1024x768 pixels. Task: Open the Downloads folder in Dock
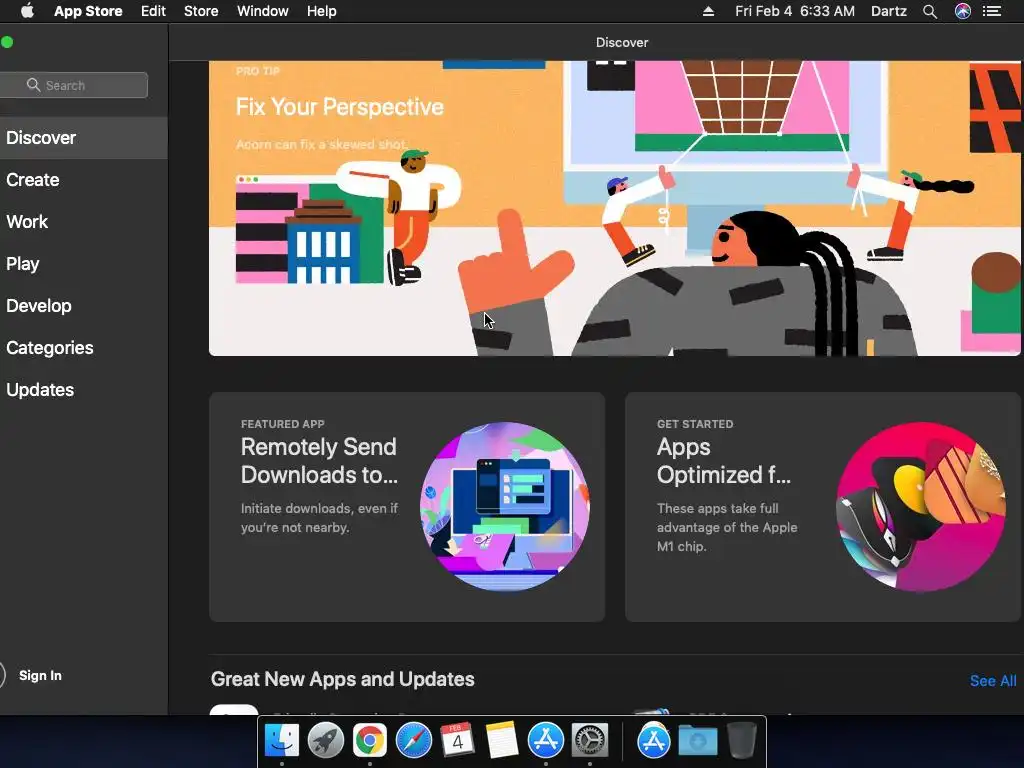697,741
